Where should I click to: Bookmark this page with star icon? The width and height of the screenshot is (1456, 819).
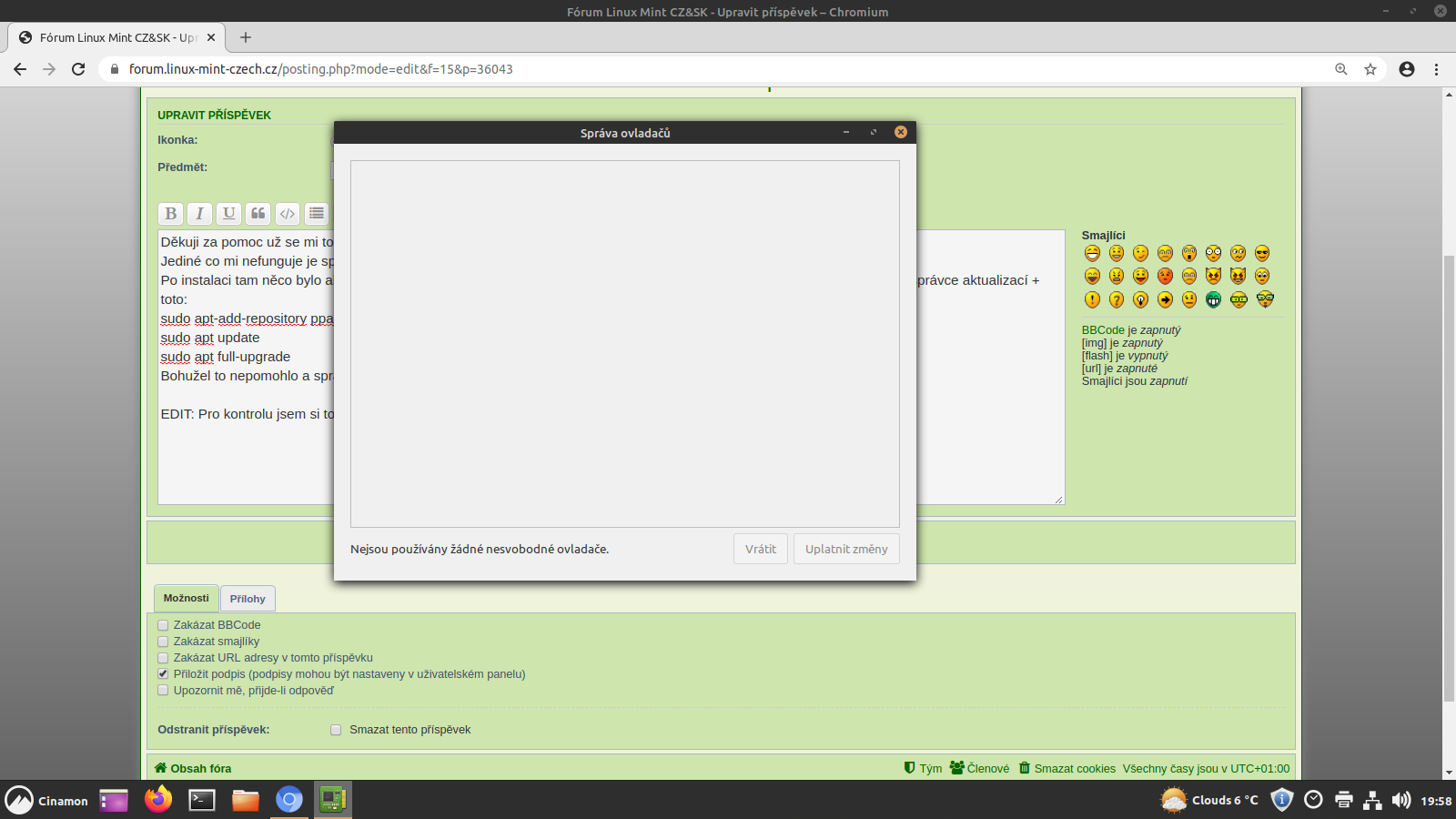click(1370, 69)
